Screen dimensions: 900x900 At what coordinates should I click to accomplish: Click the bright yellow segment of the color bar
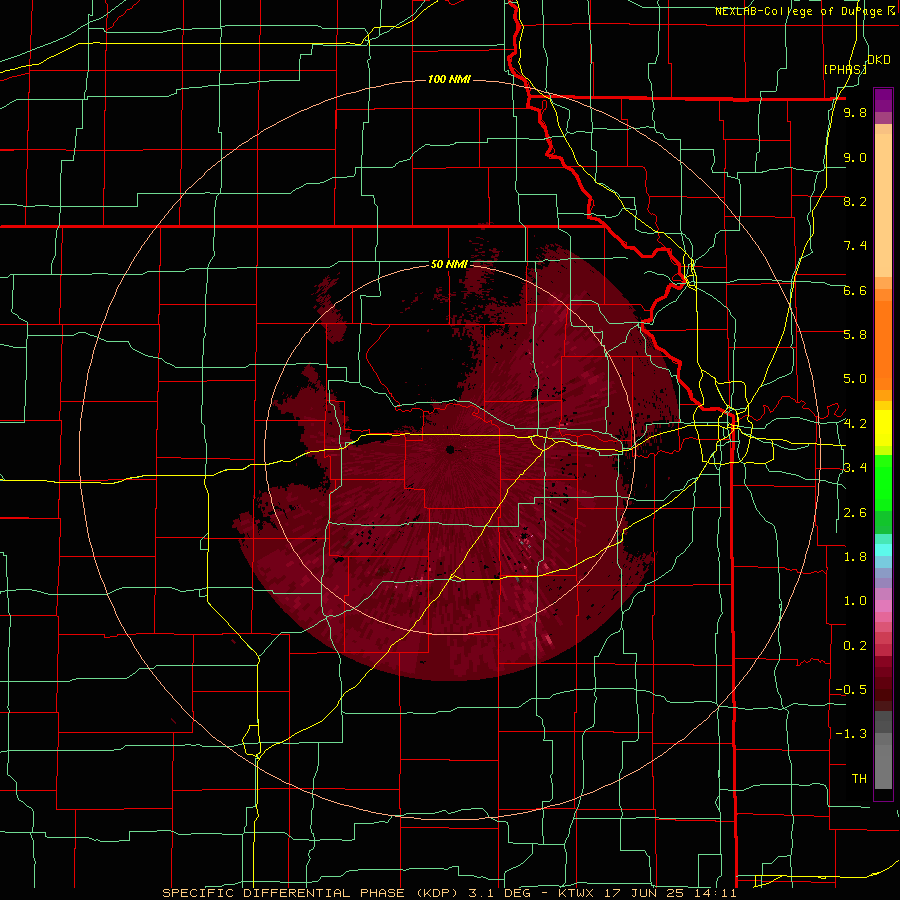pos(883,428)
